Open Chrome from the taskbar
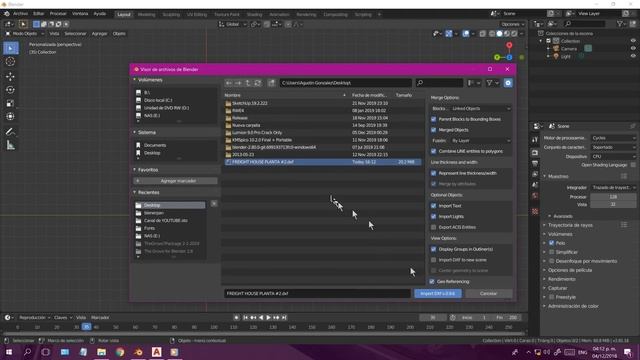 pyautogui.click(x=120, y=352)
